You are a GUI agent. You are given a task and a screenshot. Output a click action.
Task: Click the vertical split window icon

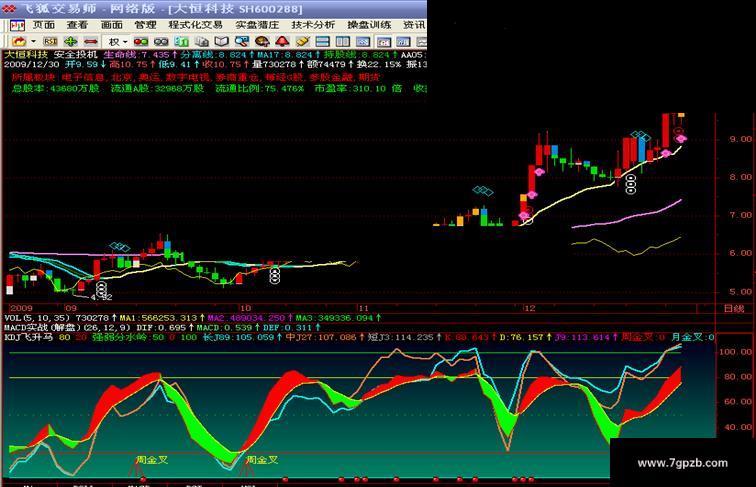tap(342, 42)
